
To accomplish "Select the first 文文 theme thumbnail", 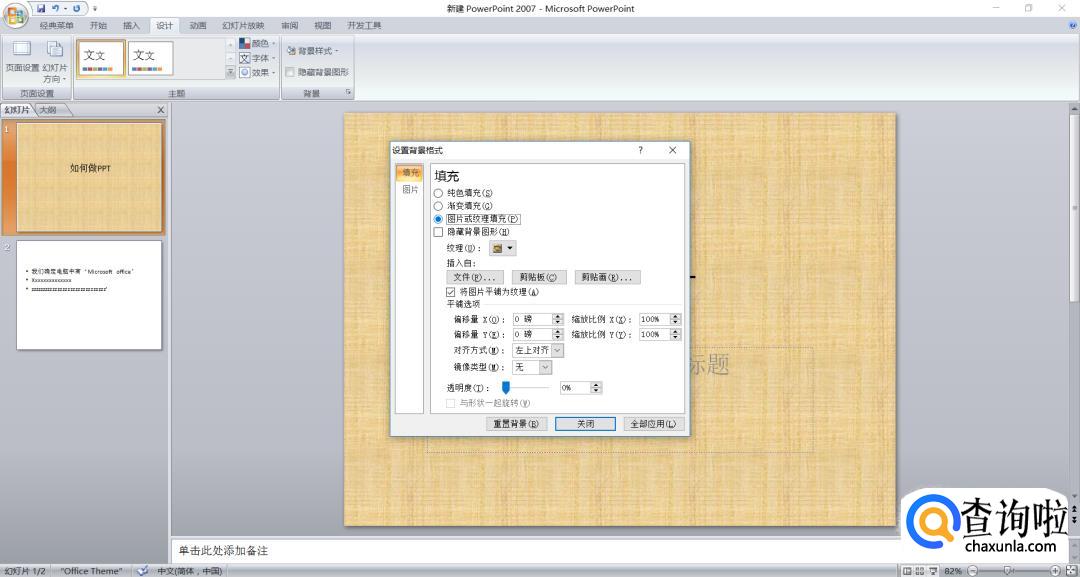I will tap(101, 58).
